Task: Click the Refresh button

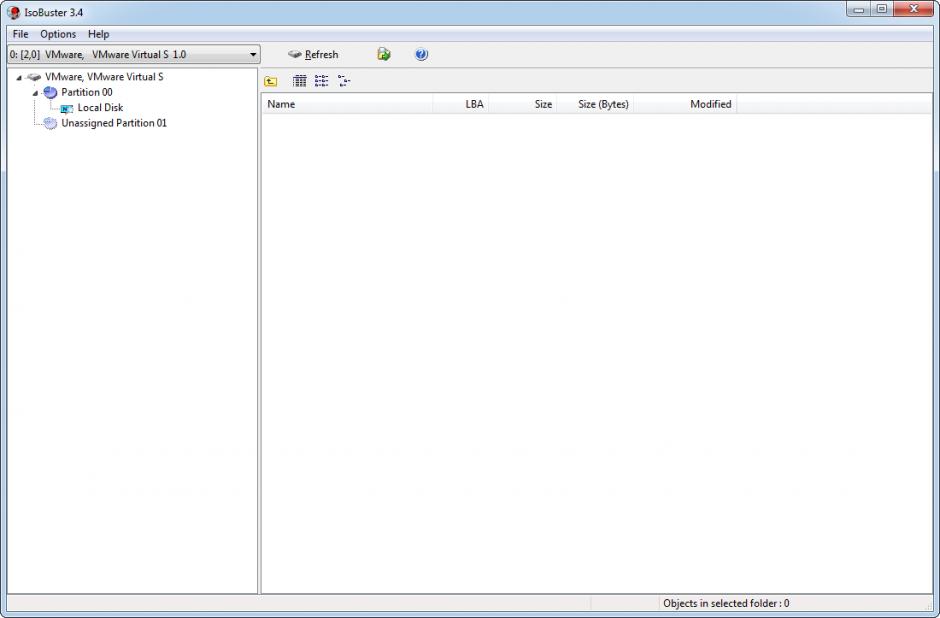Action: point(313,55)
